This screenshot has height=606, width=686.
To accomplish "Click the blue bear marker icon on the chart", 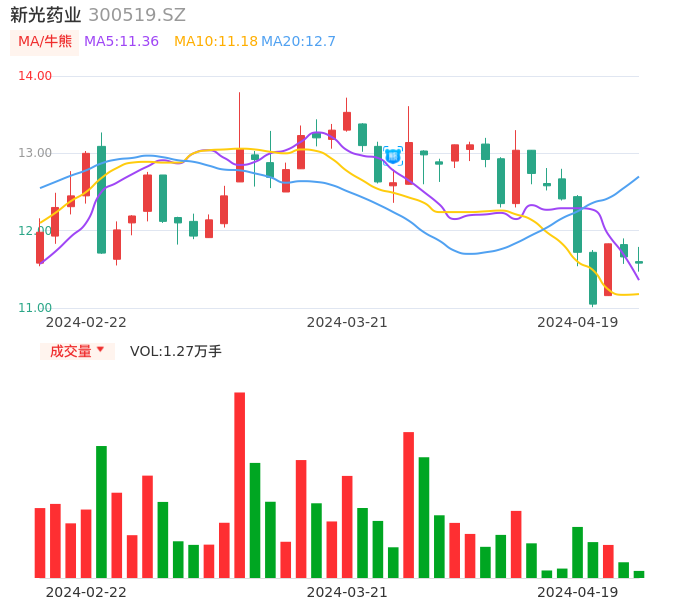I will [393, 156].
